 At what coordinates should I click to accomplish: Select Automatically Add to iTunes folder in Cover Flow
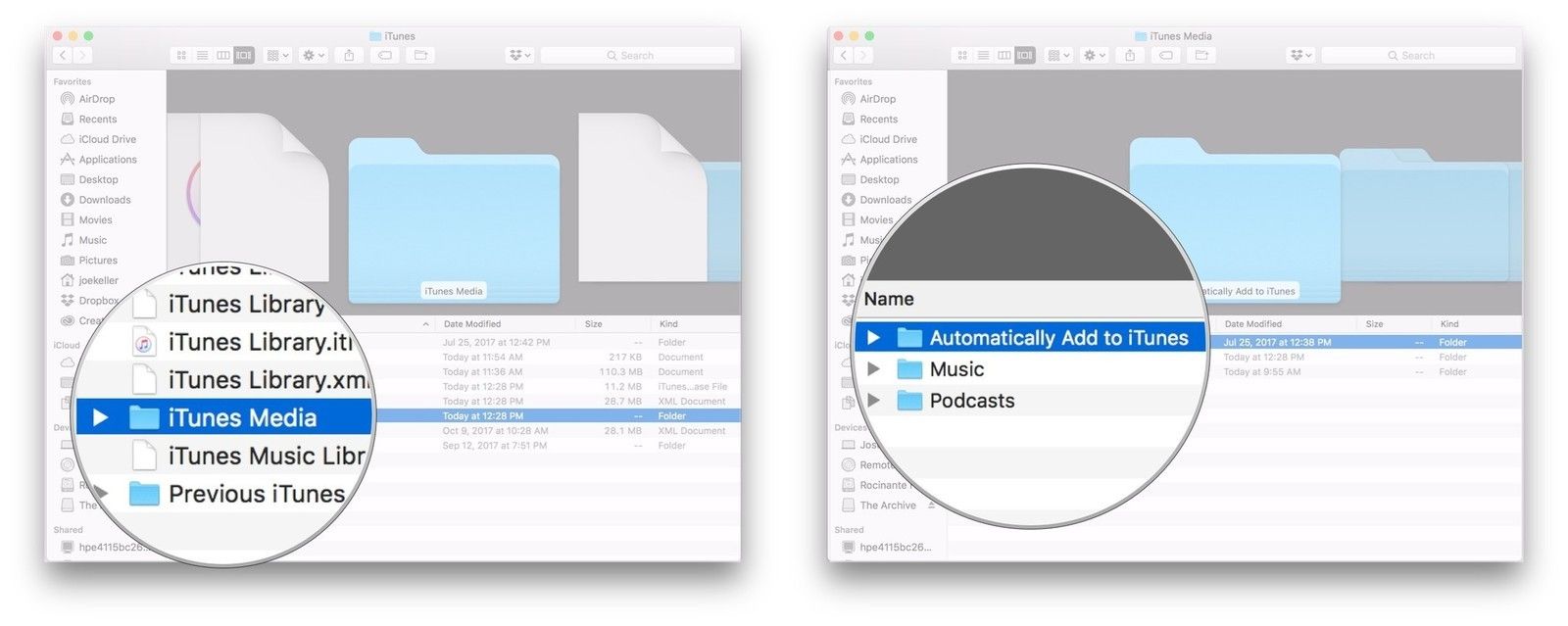1235,220
